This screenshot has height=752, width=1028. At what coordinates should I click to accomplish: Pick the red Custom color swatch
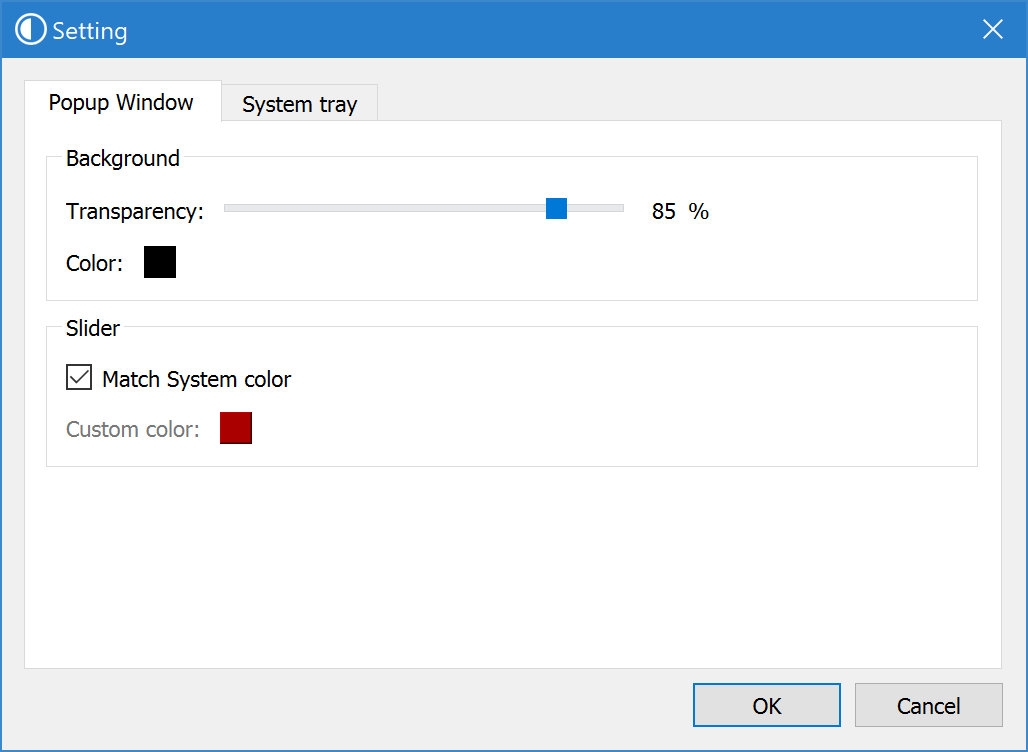236,428
